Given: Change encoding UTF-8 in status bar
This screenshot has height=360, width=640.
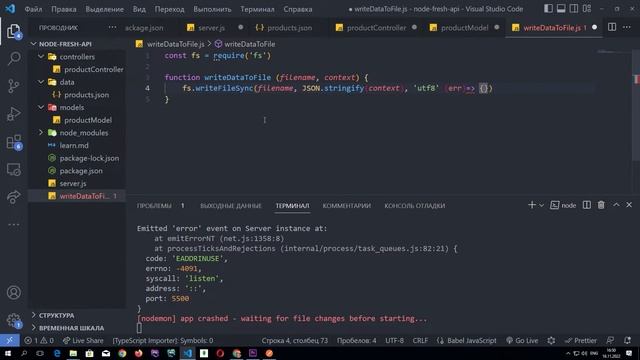Looking at the screenshot, I should (x=394, y=340).
